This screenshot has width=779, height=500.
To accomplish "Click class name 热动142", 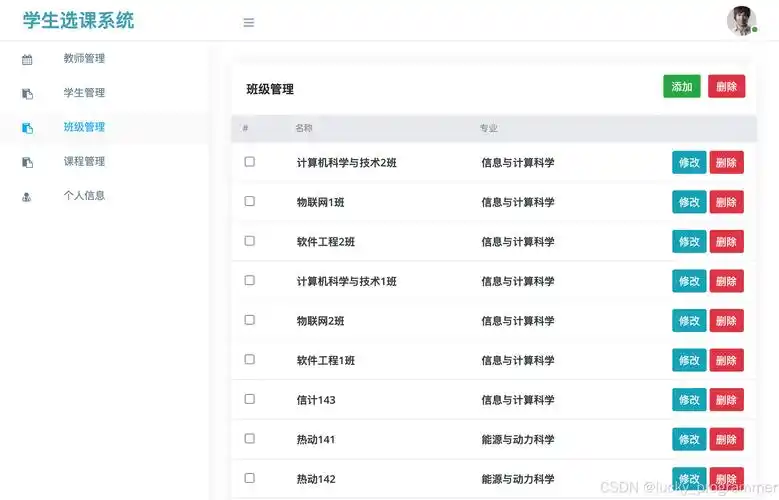I will click(316, 479).
